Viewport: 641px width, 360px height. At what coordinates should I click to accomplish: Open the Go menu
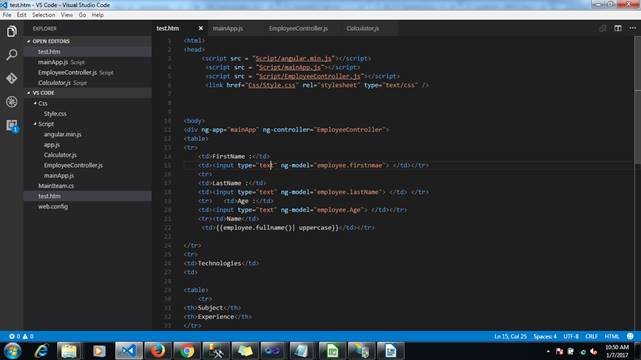[x=82, y=15]
